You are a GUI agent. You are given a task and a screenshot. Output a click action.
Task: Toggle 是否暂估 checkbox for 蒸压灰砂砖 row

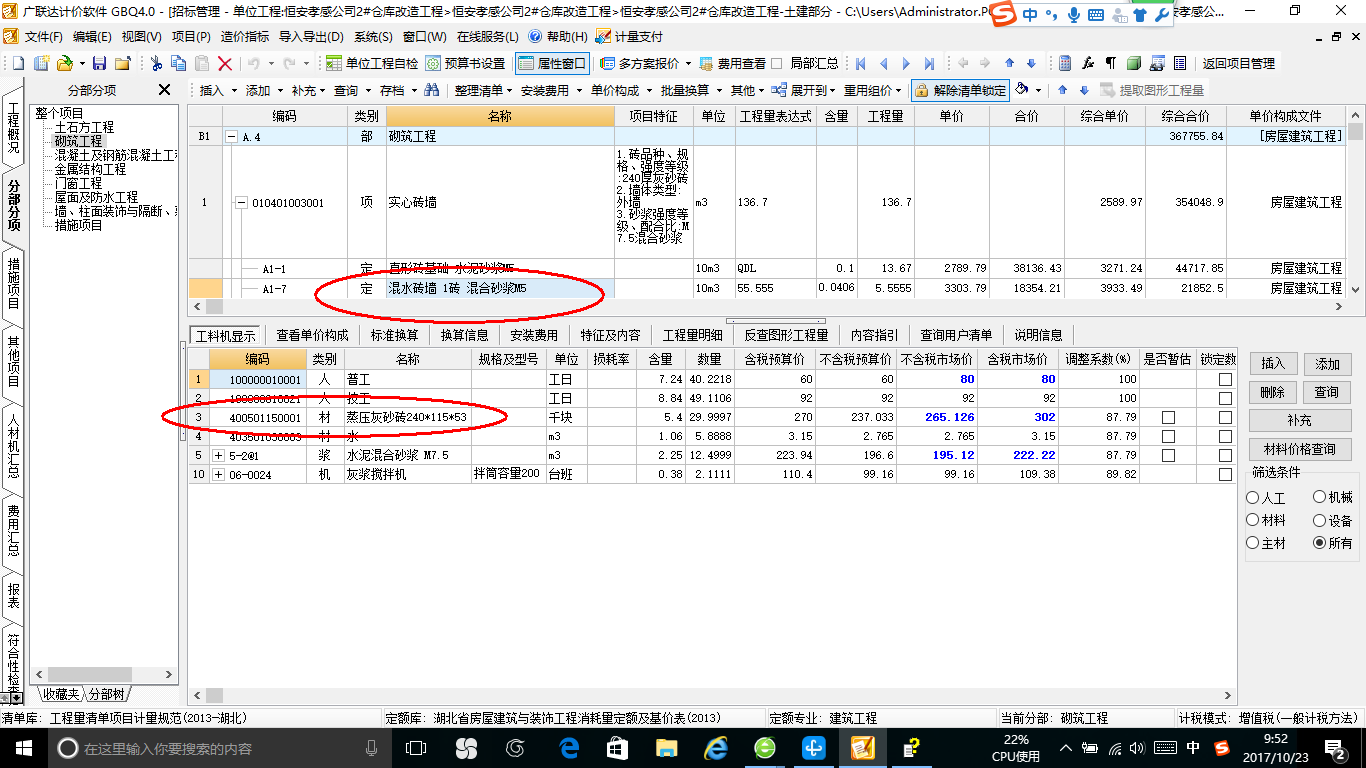tap(1168, 417)
